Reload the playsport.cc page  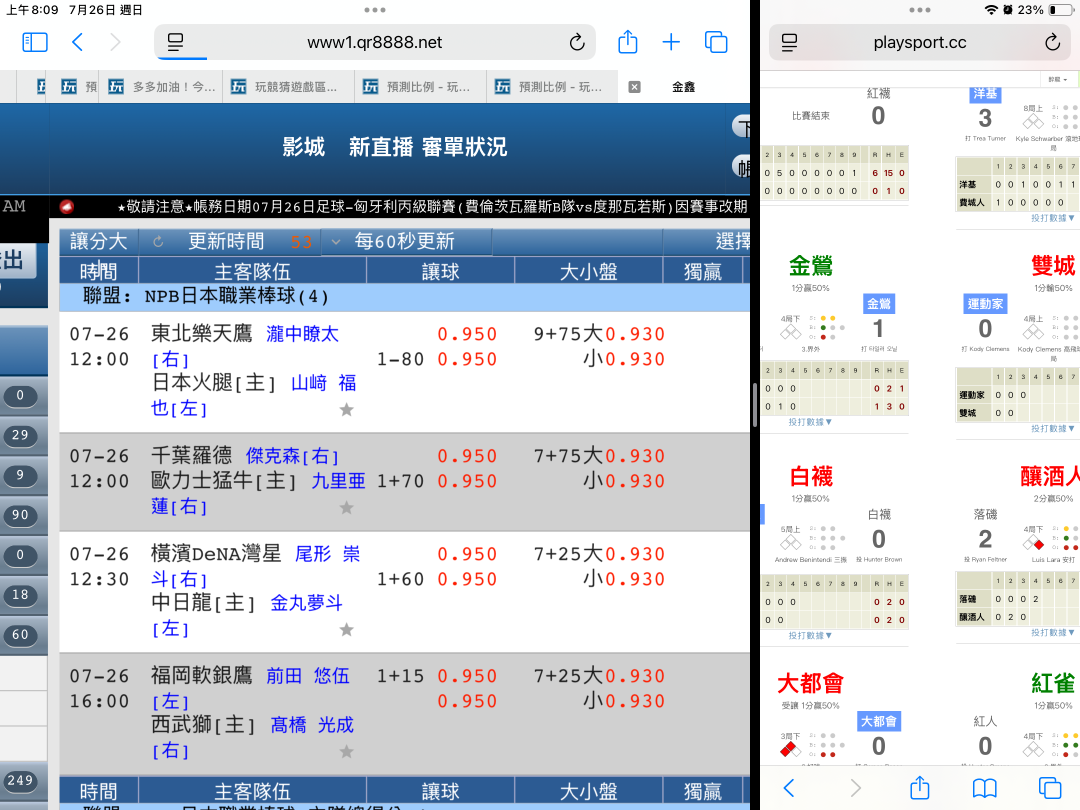(1052, 43)
